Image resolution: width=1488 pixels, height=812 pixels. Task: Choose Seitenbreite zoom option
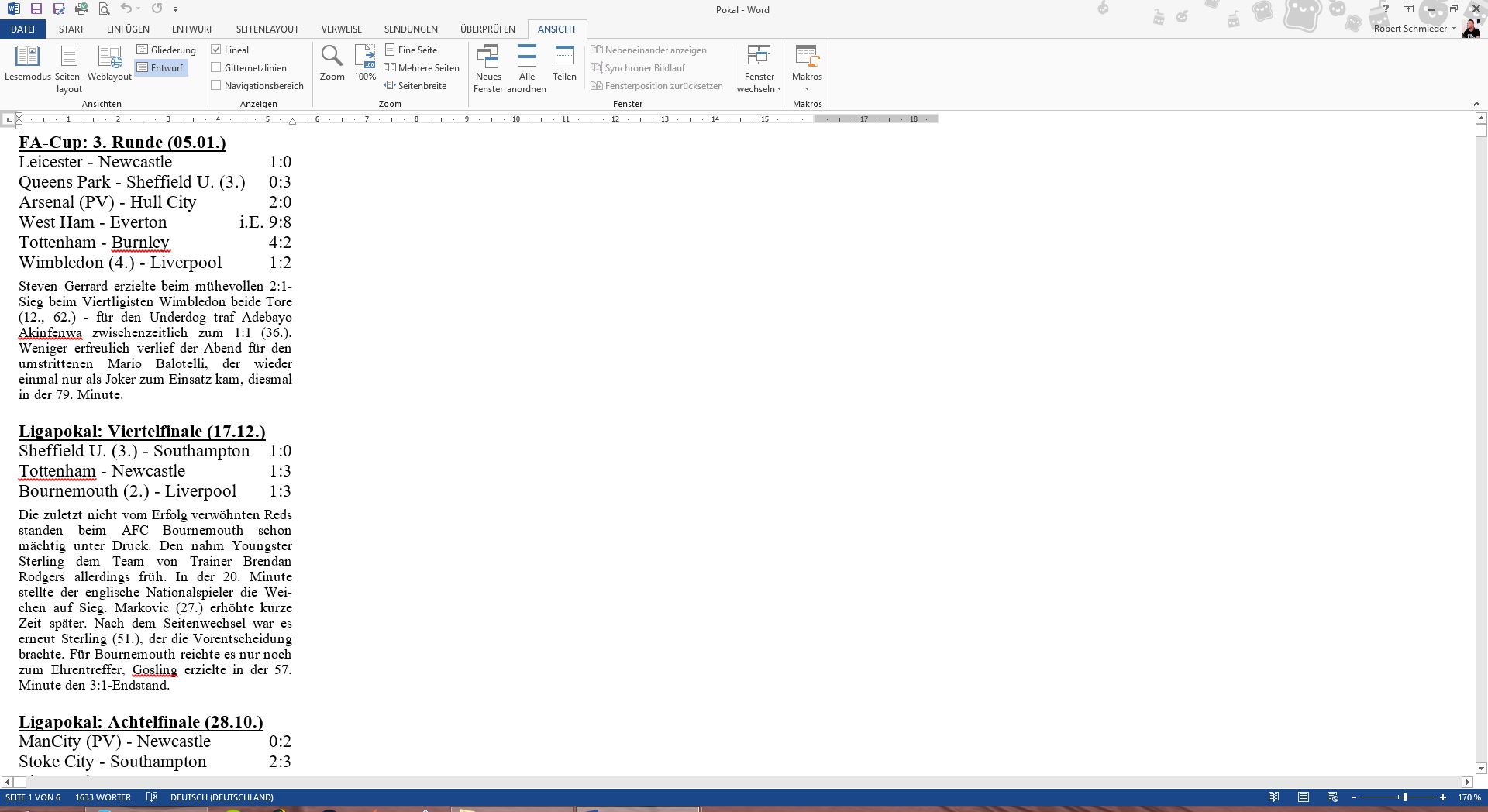415,85
